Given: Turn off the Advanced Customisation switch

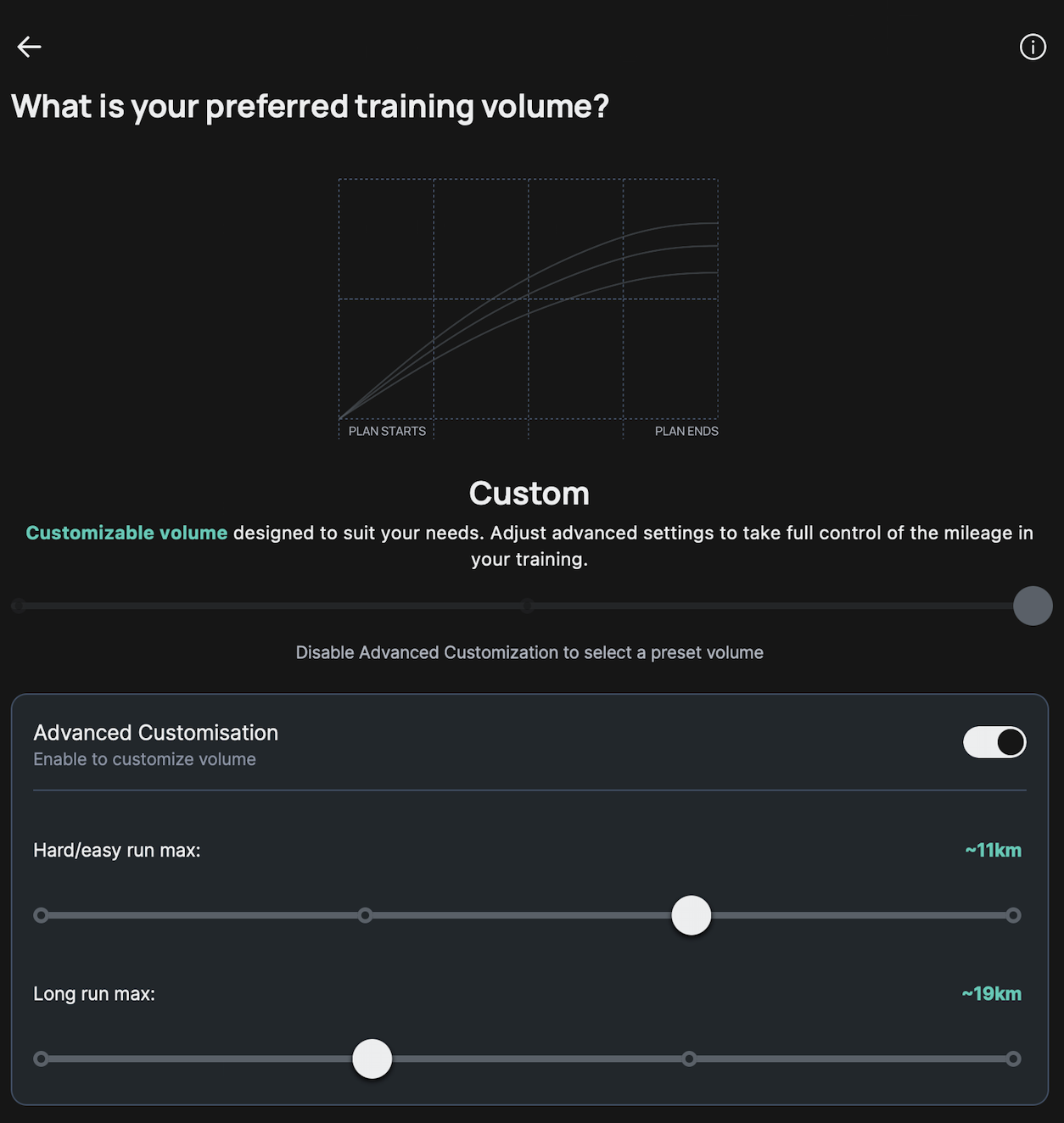Looking at the screenshot, I should pos(994,742).
